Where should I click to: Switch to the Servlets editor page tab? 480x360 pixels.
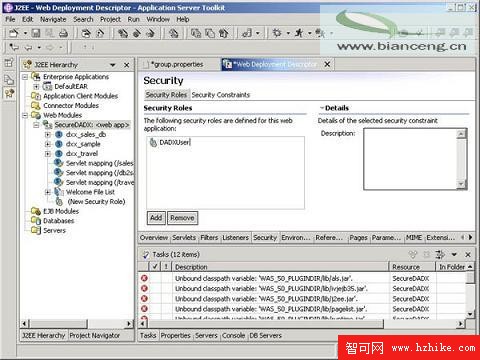coord(184,238)
